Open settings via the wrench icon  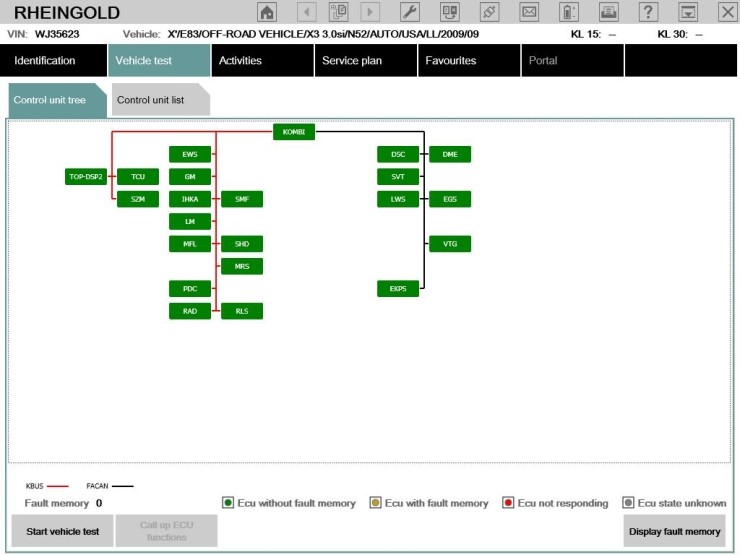tap(410, 12)
